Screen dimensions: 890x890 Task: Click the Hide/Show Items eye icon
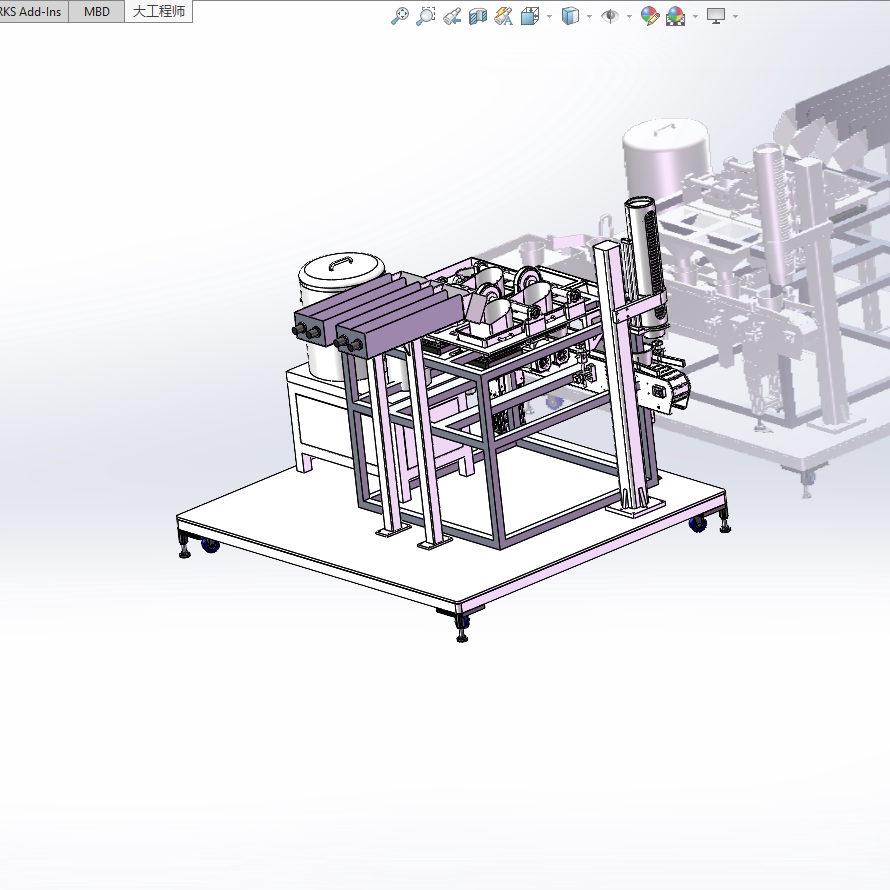(x=610, y=16)
